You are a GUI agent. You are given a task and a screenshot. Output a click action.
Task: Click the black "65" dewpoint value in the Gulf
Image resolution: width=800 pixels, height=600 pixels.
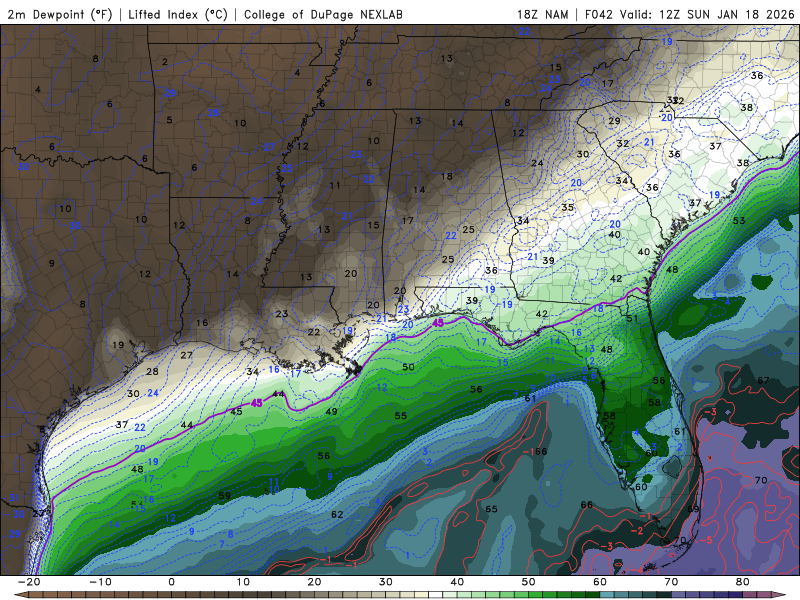[x=491, y=509]
